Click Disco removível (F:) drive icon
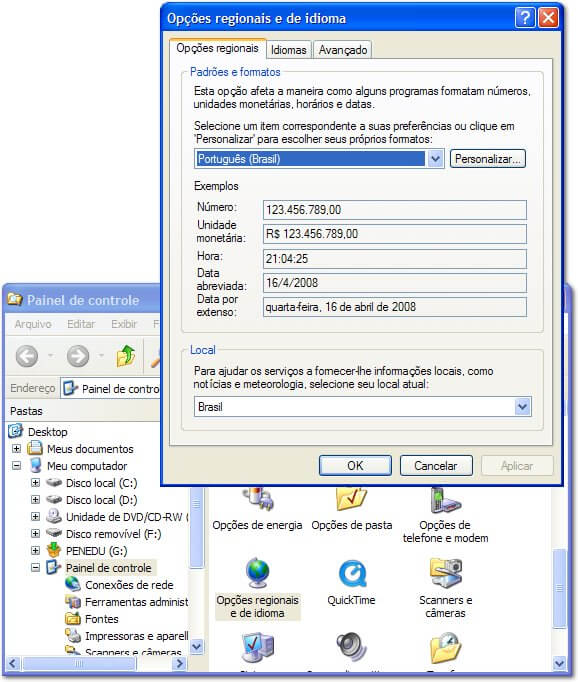 click(x=54, y=533)
